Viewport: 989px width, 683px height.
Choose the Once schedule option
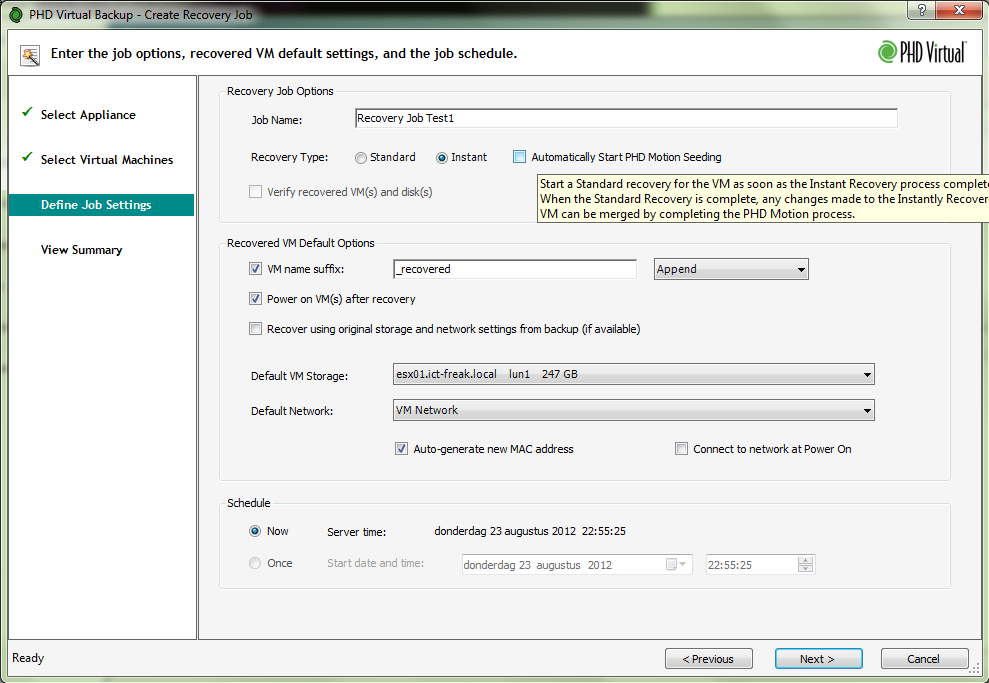255,563
